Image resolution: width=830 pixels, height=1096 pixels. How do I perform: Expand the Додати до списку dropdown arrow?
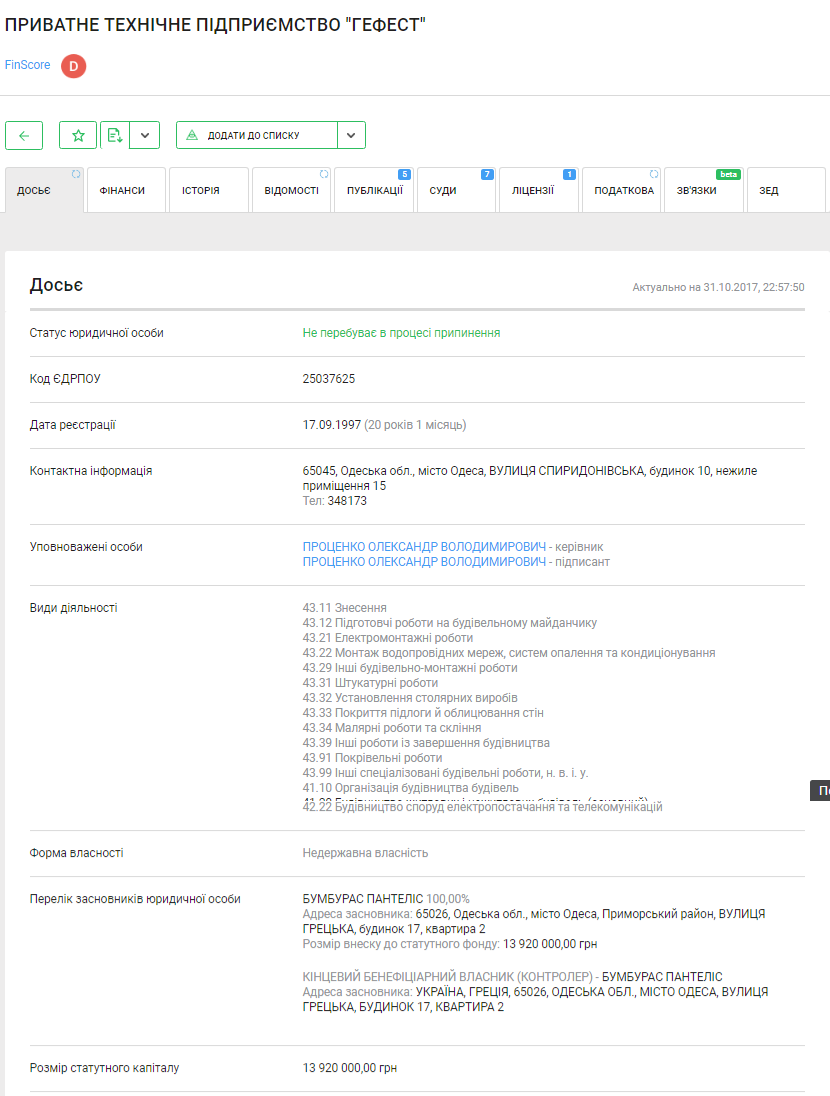[x=351, y=135]
